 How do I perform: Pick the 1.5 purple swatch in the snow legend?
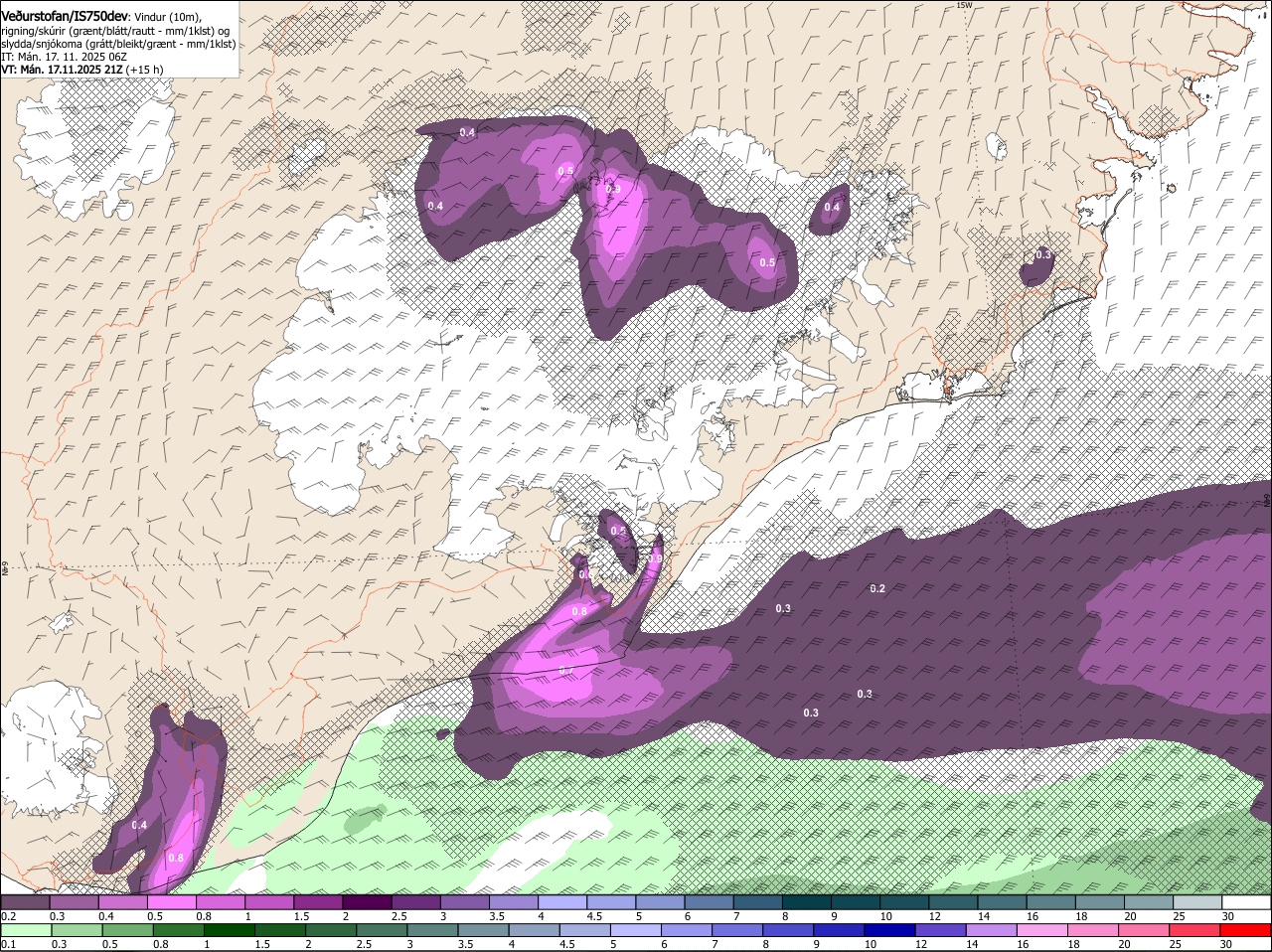pos(318,902)
